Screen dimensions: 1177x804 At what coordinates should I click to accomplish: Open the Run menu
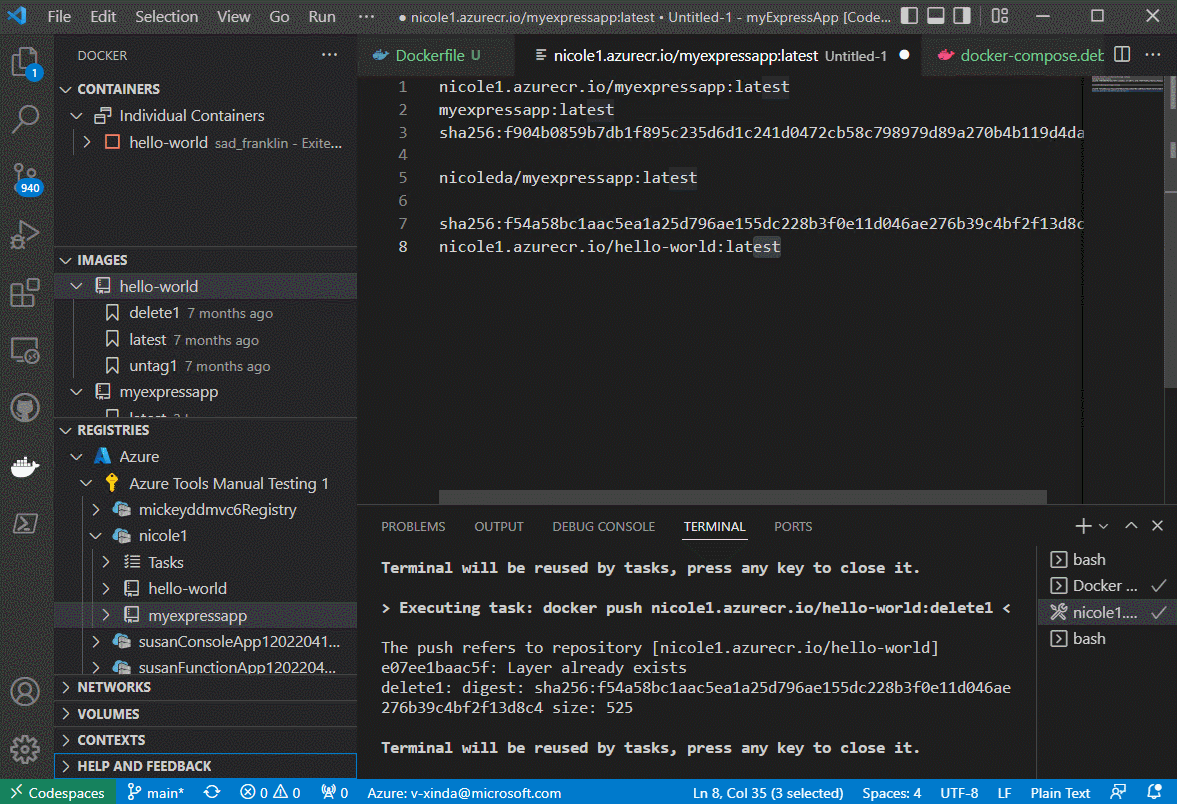pos(322,17)
